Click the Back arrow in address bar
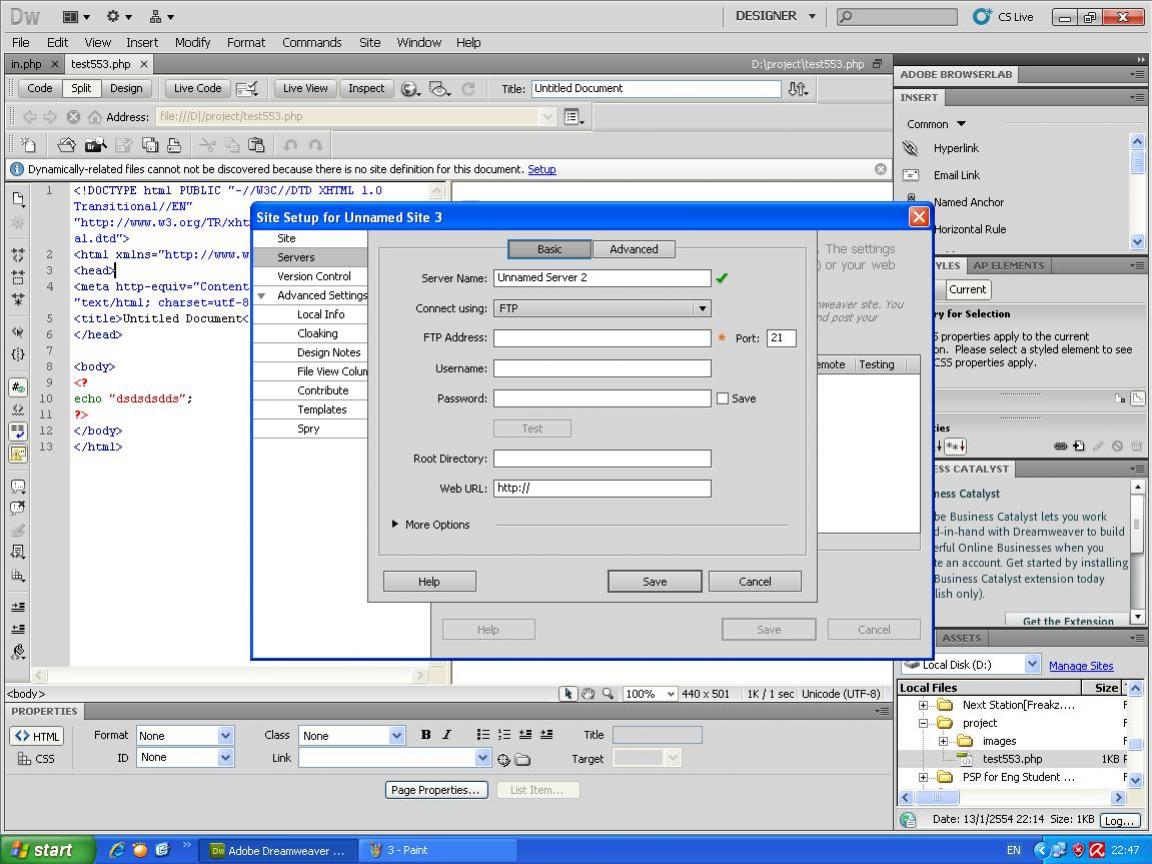Screen dimensions: 1152x864 tap(29, 117)
